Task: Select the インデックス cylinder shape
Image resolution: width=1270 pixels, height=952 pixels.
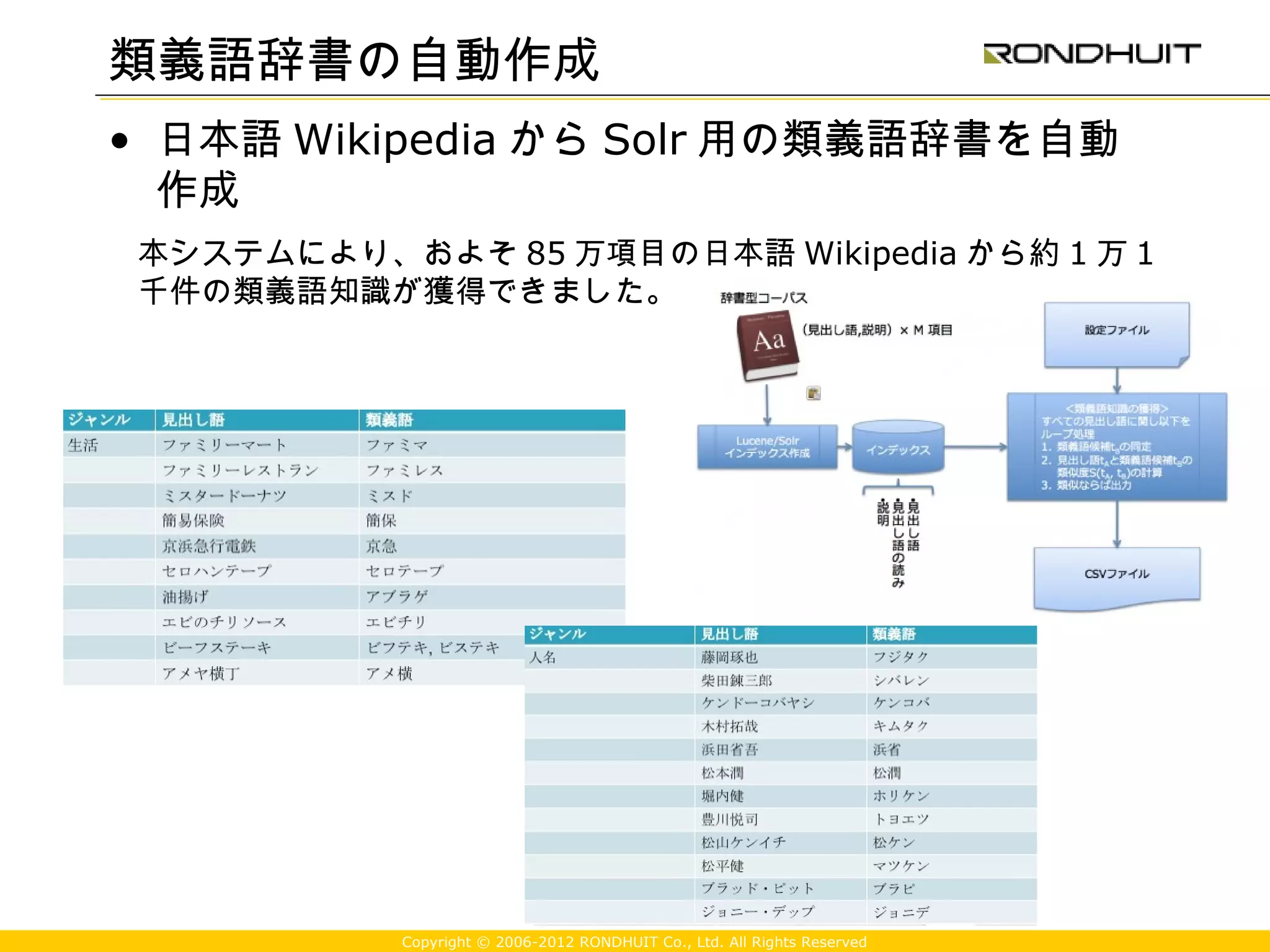Action: 898,447
